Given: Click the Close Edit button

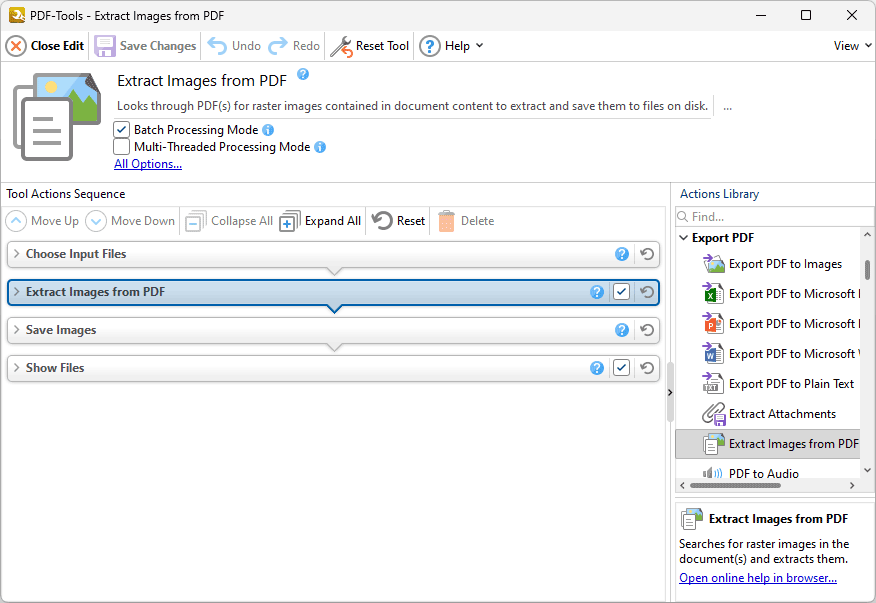Looking at the screenshot, I should pyautogui.click(x=45, y=46).
